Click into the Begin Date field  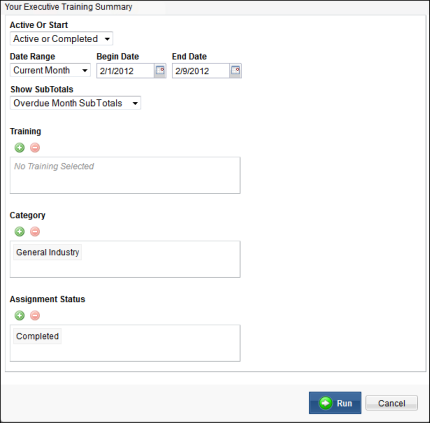(125, 71)
